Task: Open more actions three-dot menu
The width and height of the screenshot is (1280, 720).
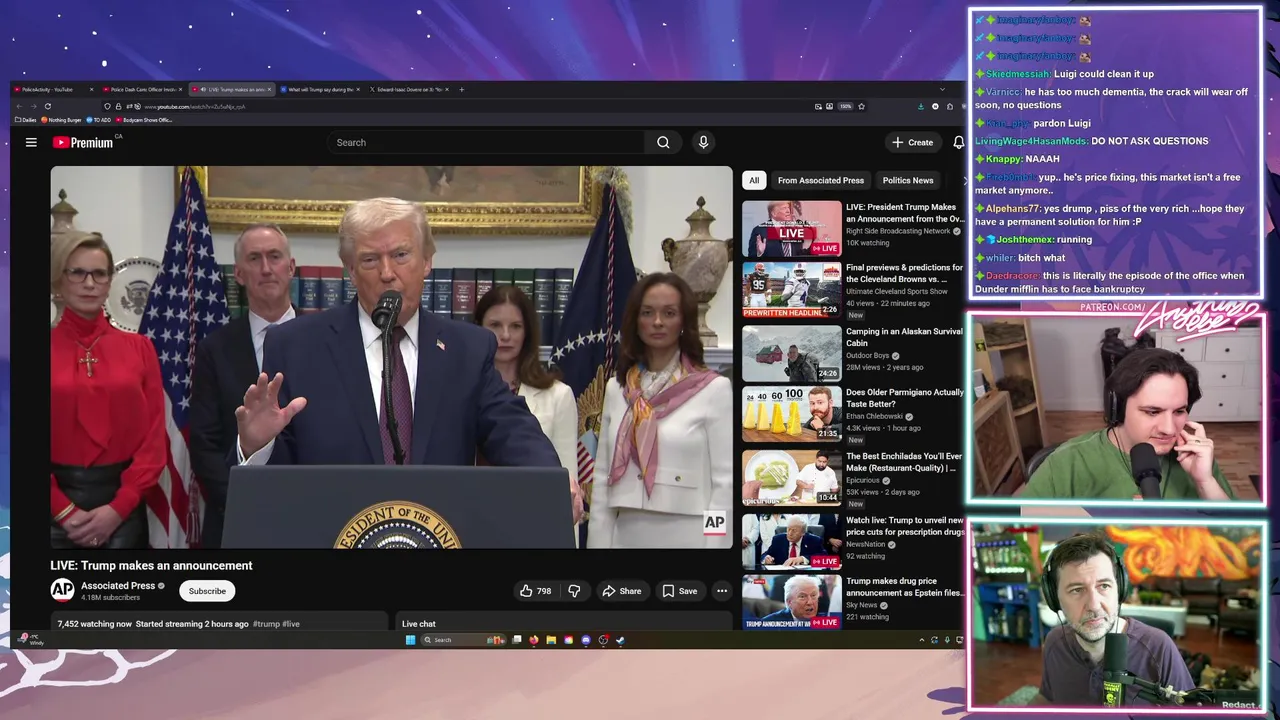Action: 721,591
